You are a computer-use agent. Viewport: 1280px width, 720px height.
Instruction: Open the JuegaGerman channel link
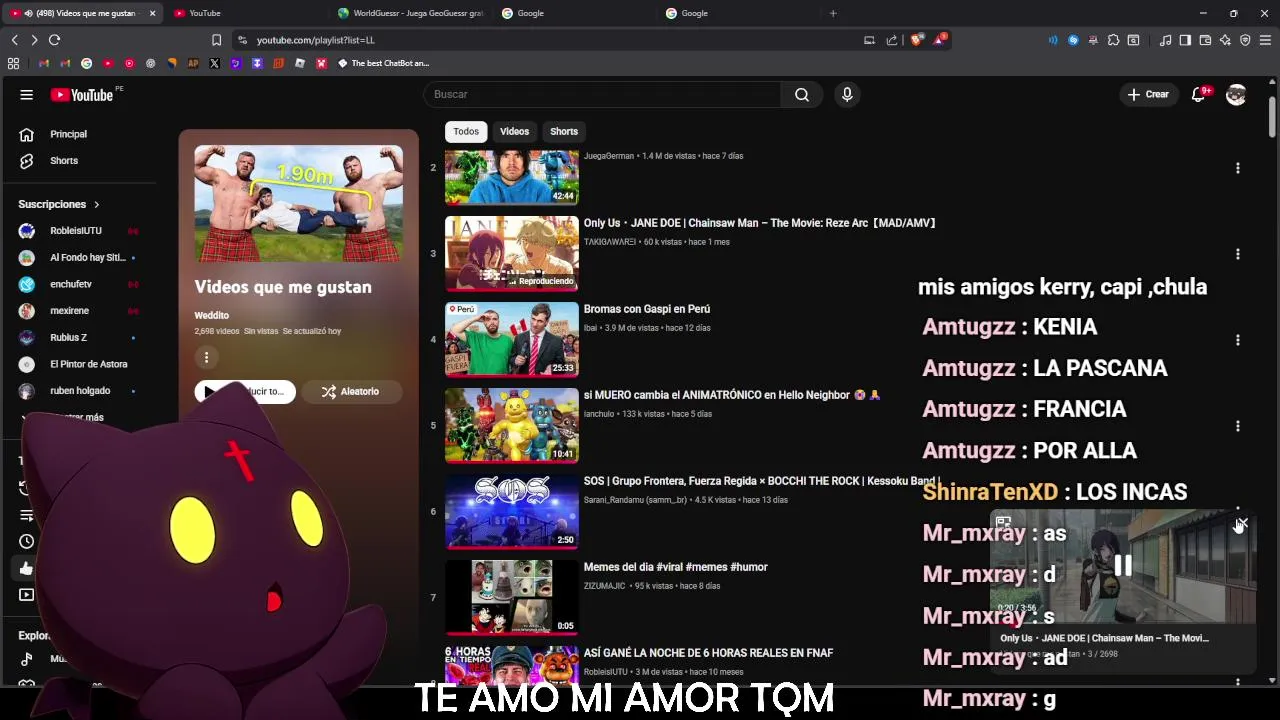point(608,156)
